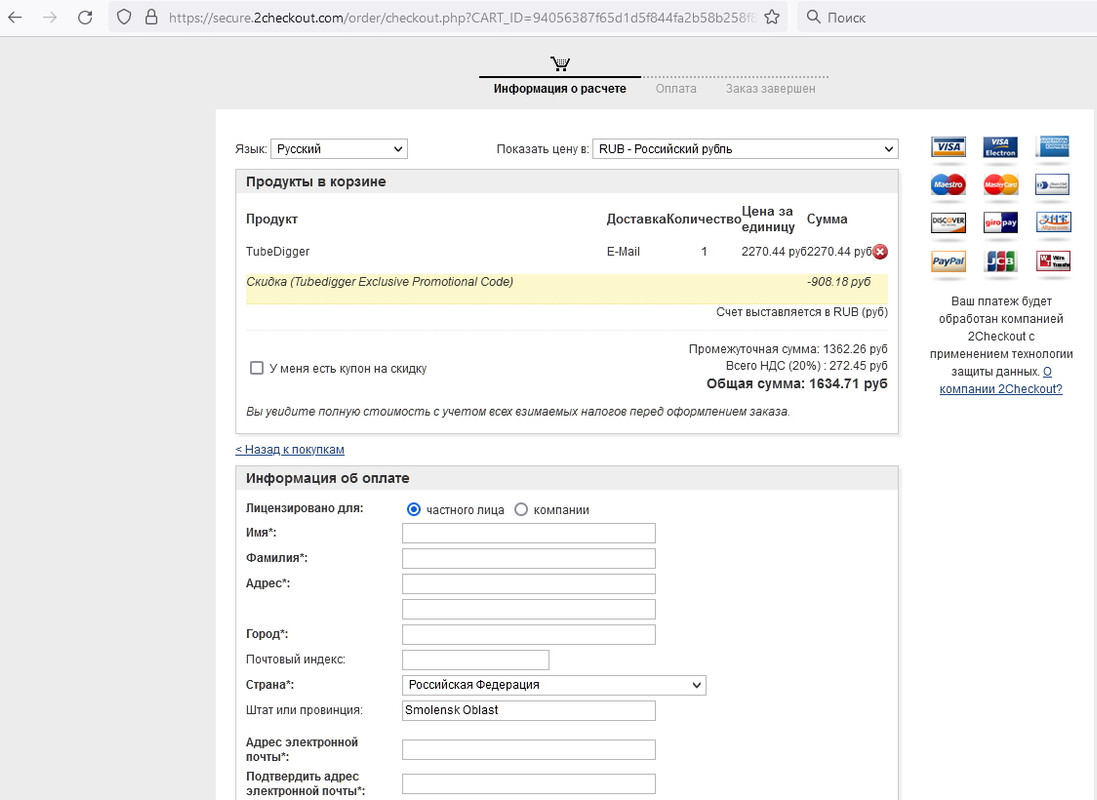
Task: Click the American Express logo
Action: coord(1053,147)
